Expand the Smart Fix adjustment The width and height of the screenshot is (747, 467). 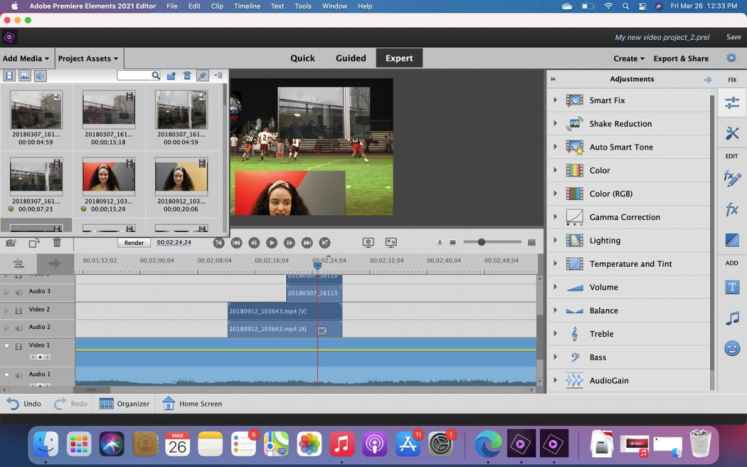(555, 100)
